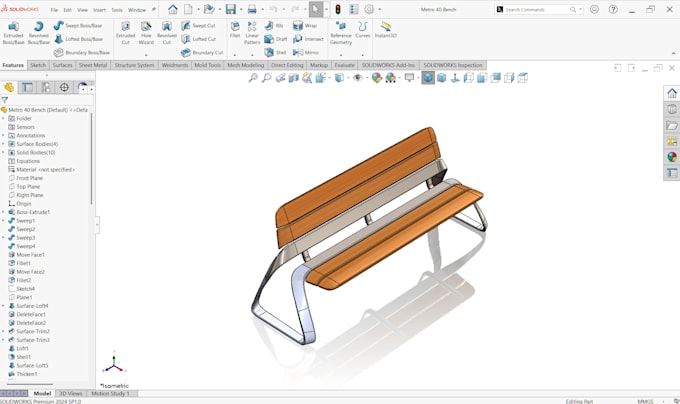Click the Mirror tool
Viewport: 680px width, 404px height.
(306, 52)
